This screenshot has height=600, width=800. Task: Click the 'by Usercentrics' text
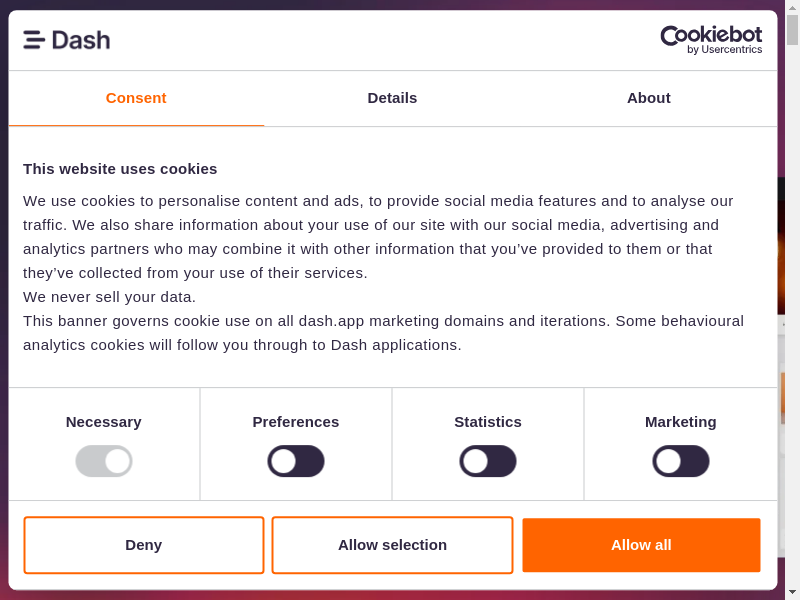pyautogui.click(x=724, y=50)
